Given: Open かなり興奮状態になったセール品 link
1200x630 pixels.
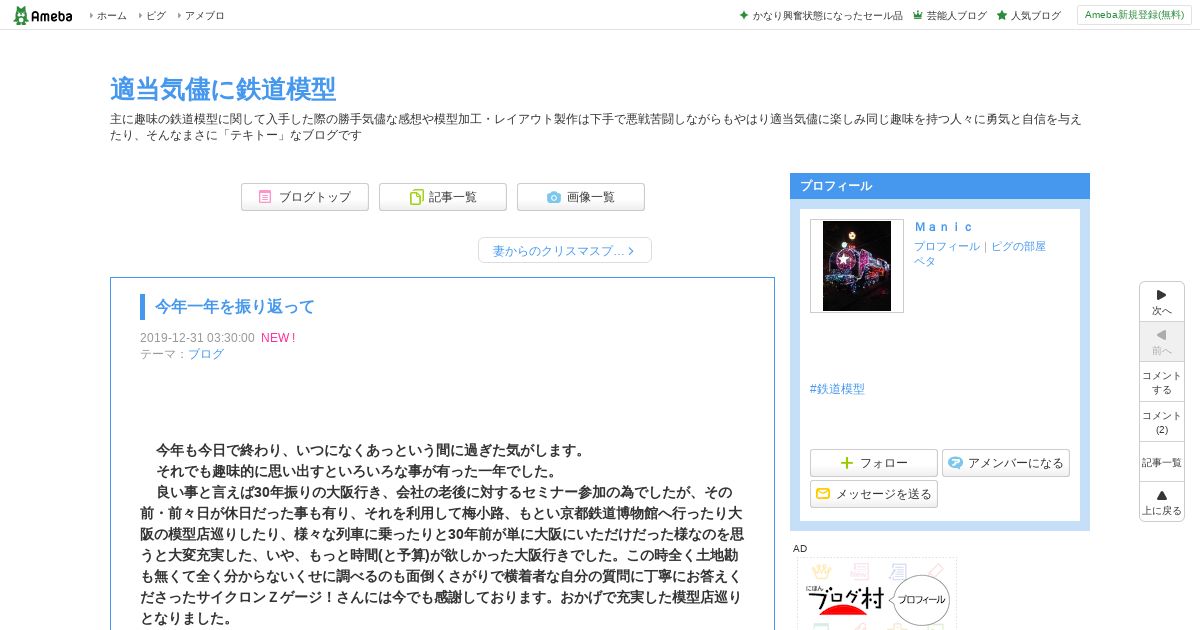Looking at the screenshot, I should 827,16.
